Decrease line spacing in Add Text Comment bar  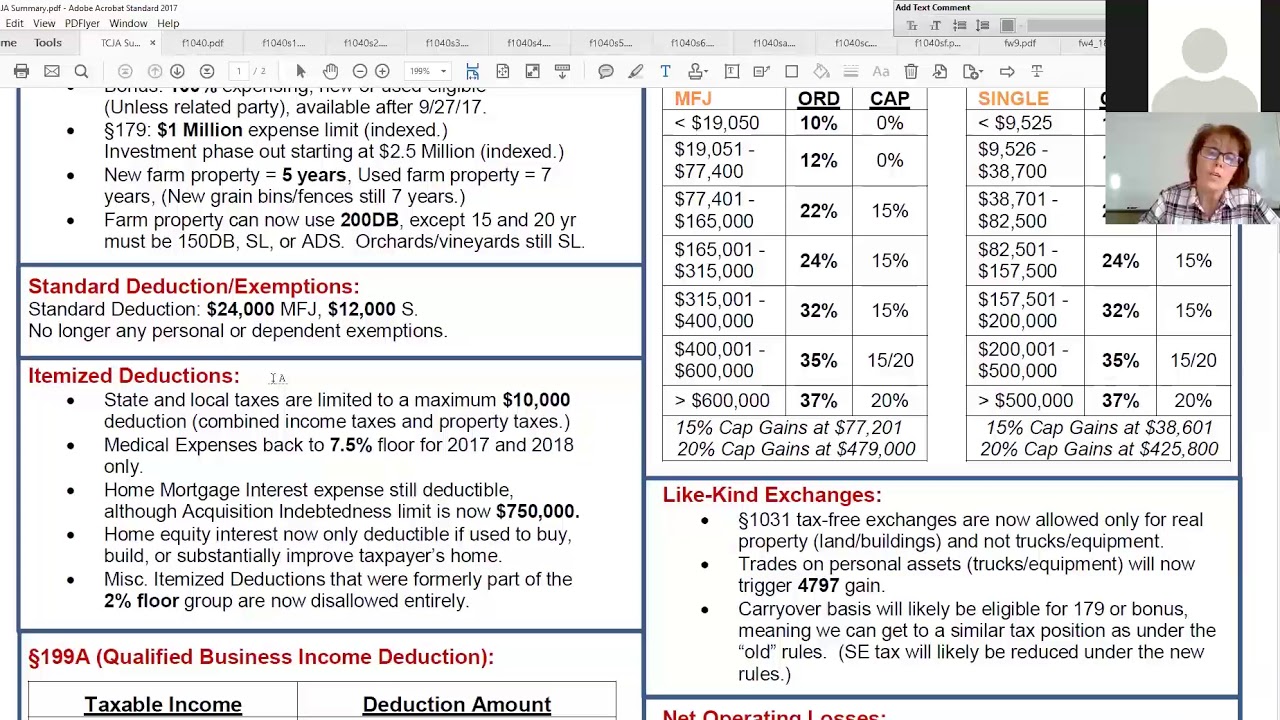point(959,26)
